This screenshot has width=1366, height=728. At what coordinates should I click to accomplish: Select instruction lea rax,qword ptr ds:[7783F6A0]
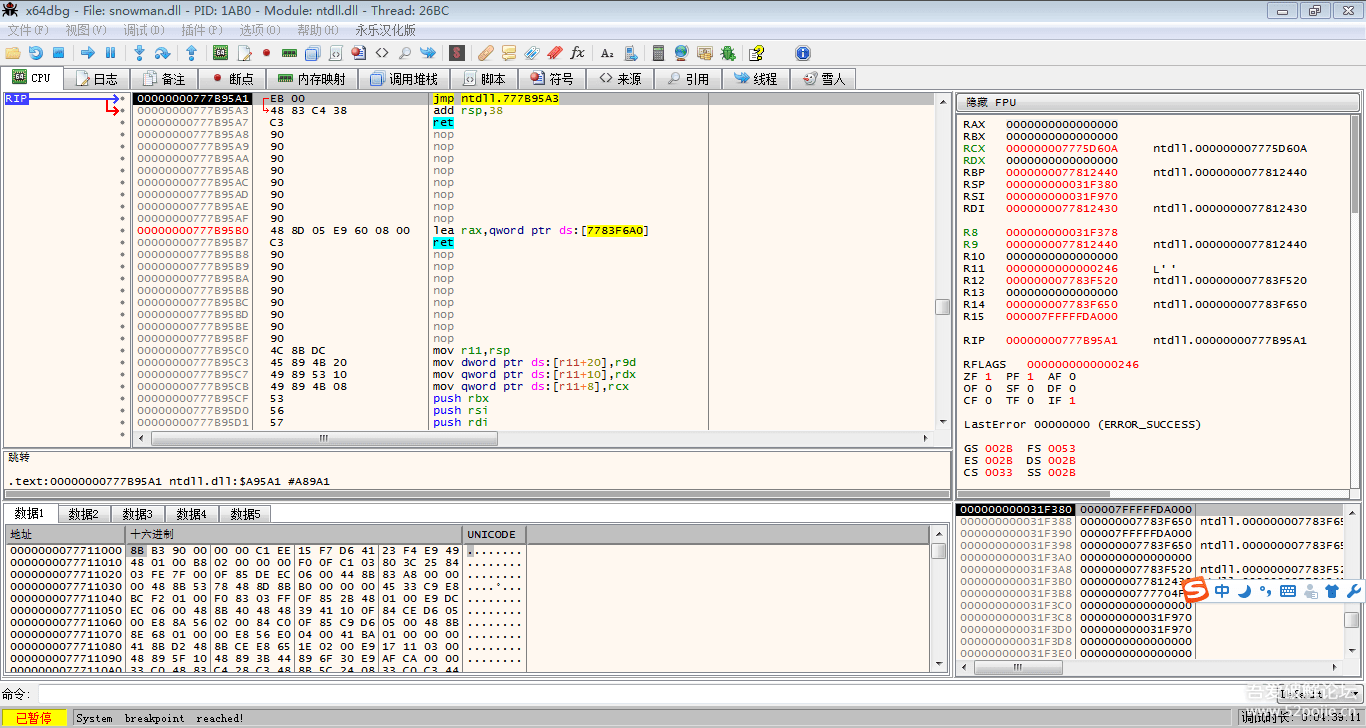[x=541, y=231]
